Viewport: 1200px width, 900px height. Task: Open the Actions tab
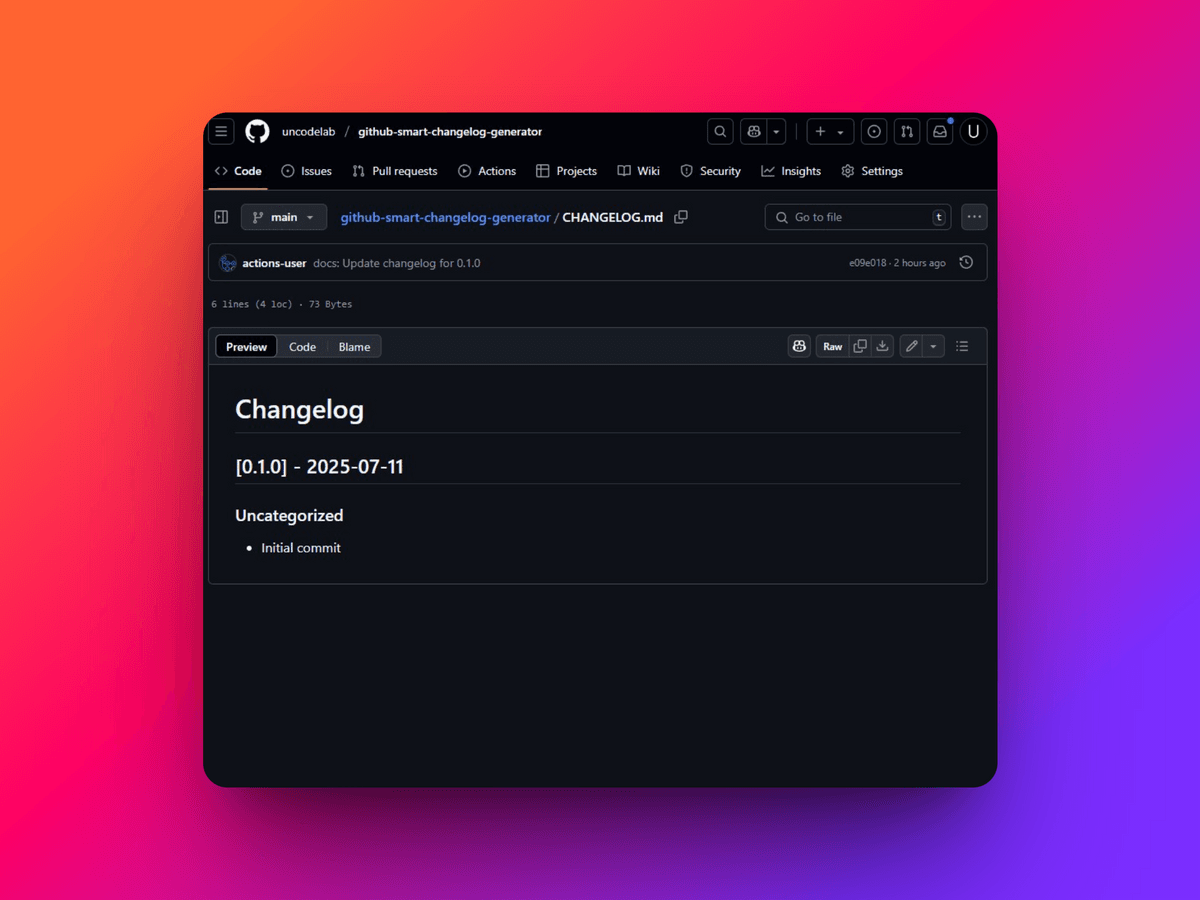[x=487, y=171]
